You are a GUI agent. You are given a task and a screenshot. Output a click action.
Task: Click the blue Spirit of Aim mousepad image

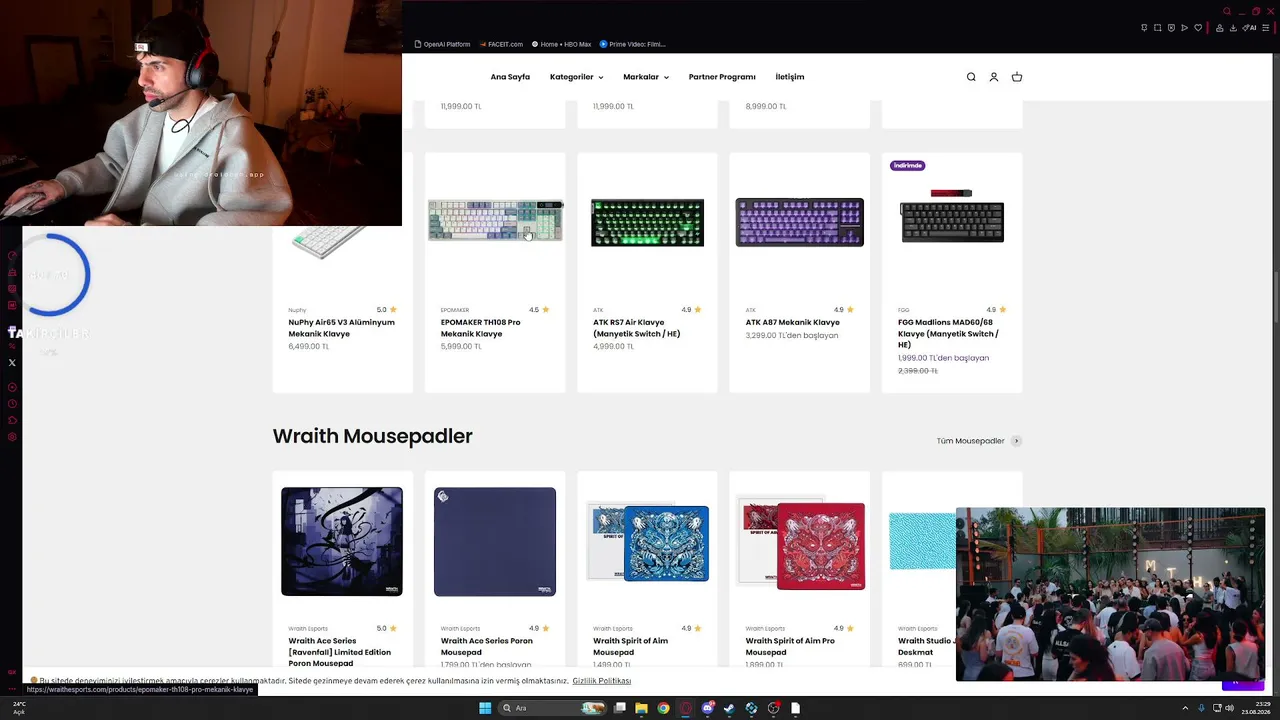click(647, 542)
